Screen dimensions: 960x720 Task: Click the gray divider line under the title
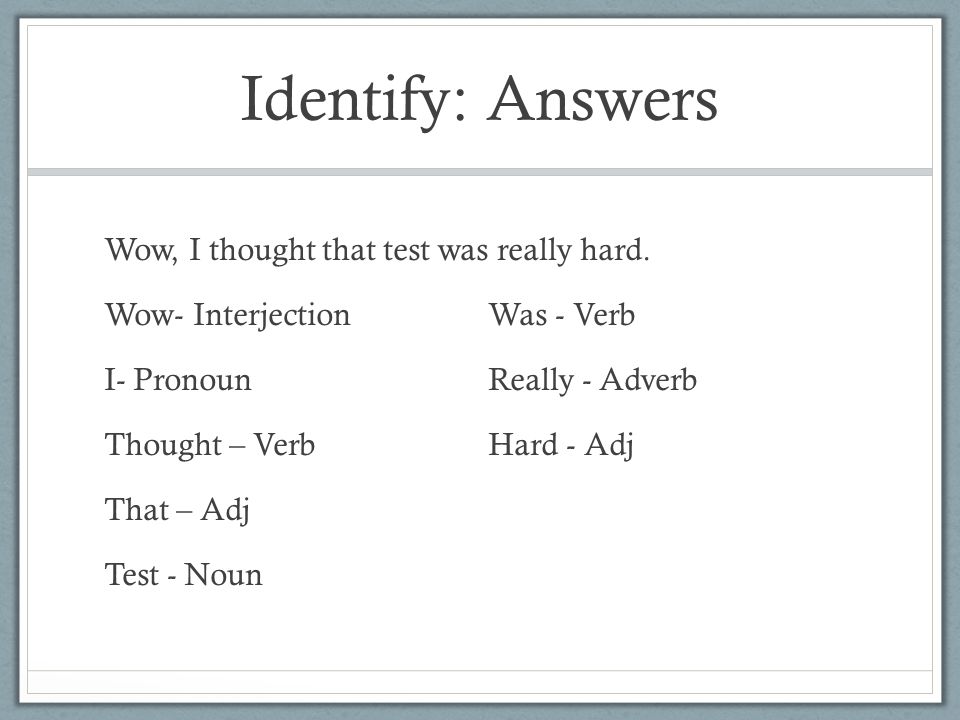[x=480, y=172]
